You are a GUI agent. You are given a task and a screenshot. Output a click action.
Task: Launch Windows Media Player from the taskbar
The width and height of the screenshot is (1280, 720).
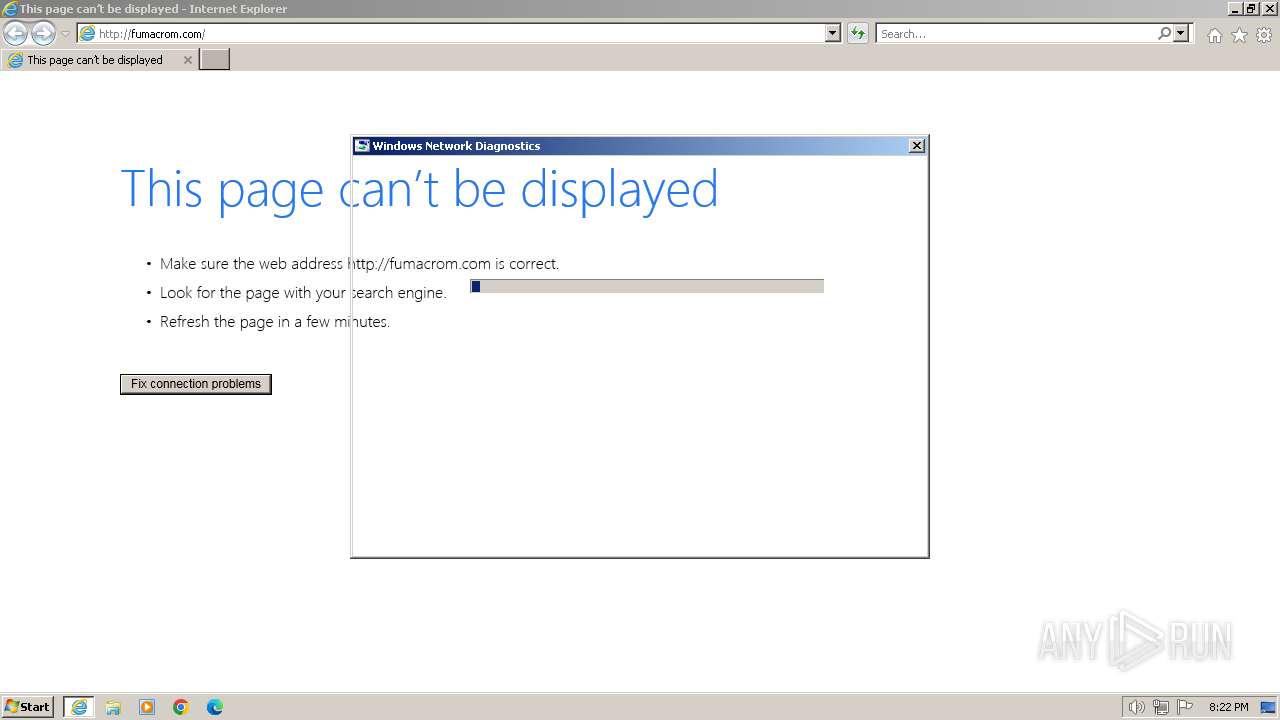pos(147,707)
